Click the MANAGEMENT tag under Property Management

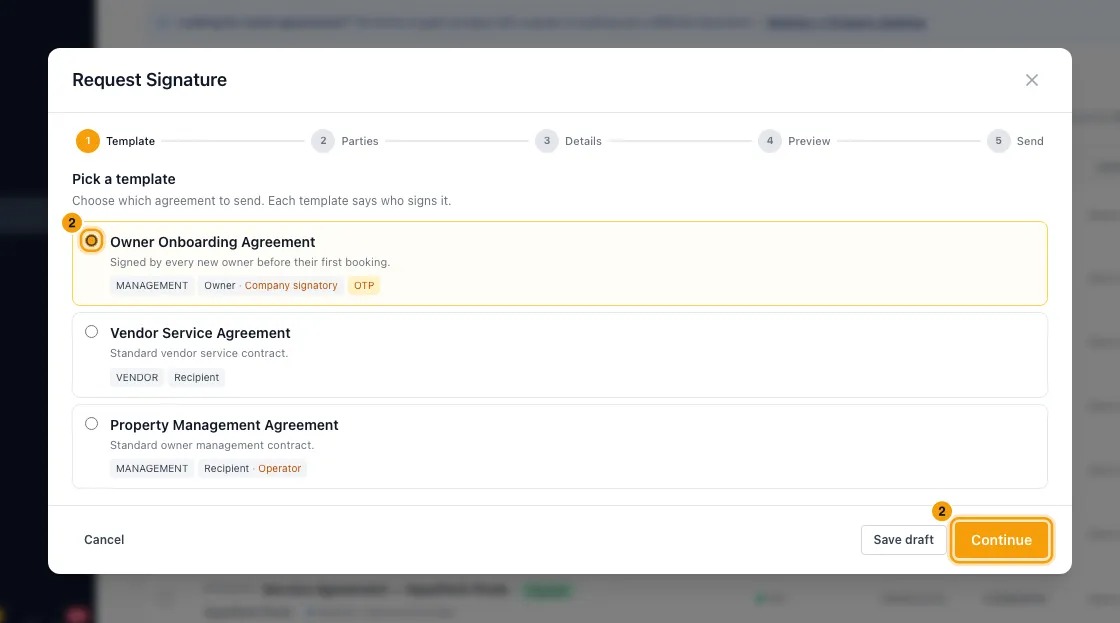point(151,469)
